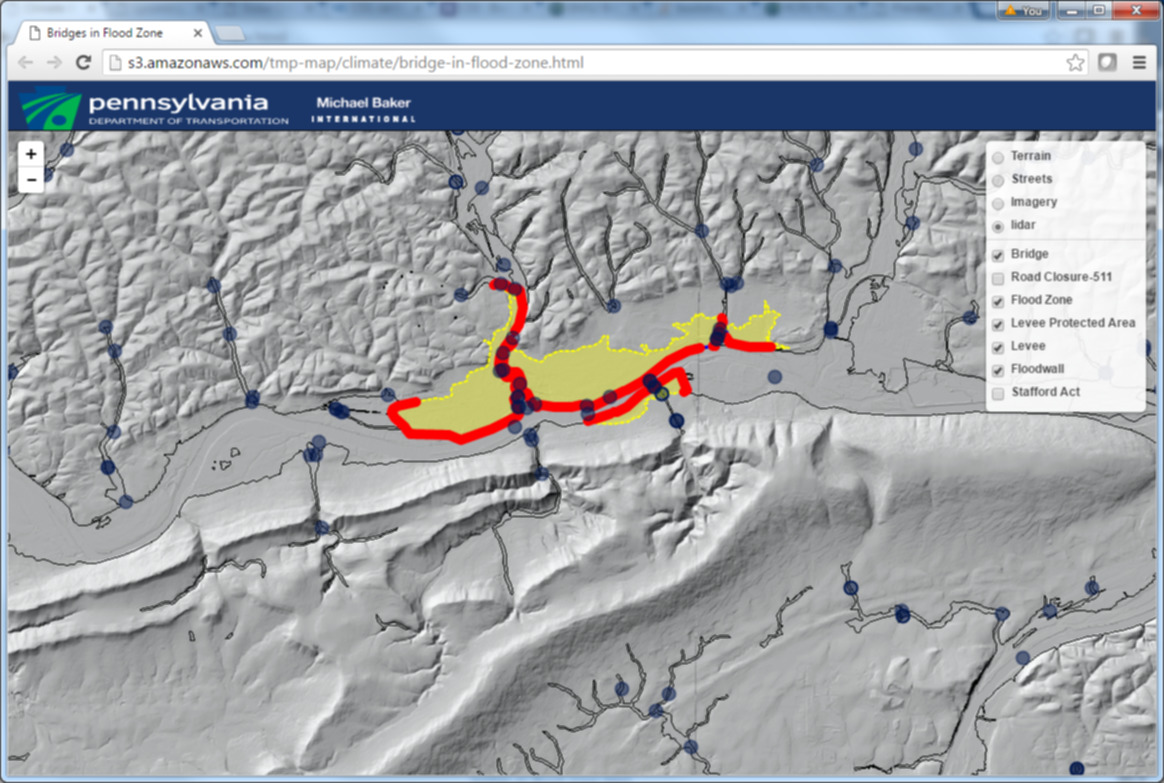Image resolution: width=1164 pixels, height=783 pixels.
Task: Zoom in on the map
Action: (x=30, y=154)
